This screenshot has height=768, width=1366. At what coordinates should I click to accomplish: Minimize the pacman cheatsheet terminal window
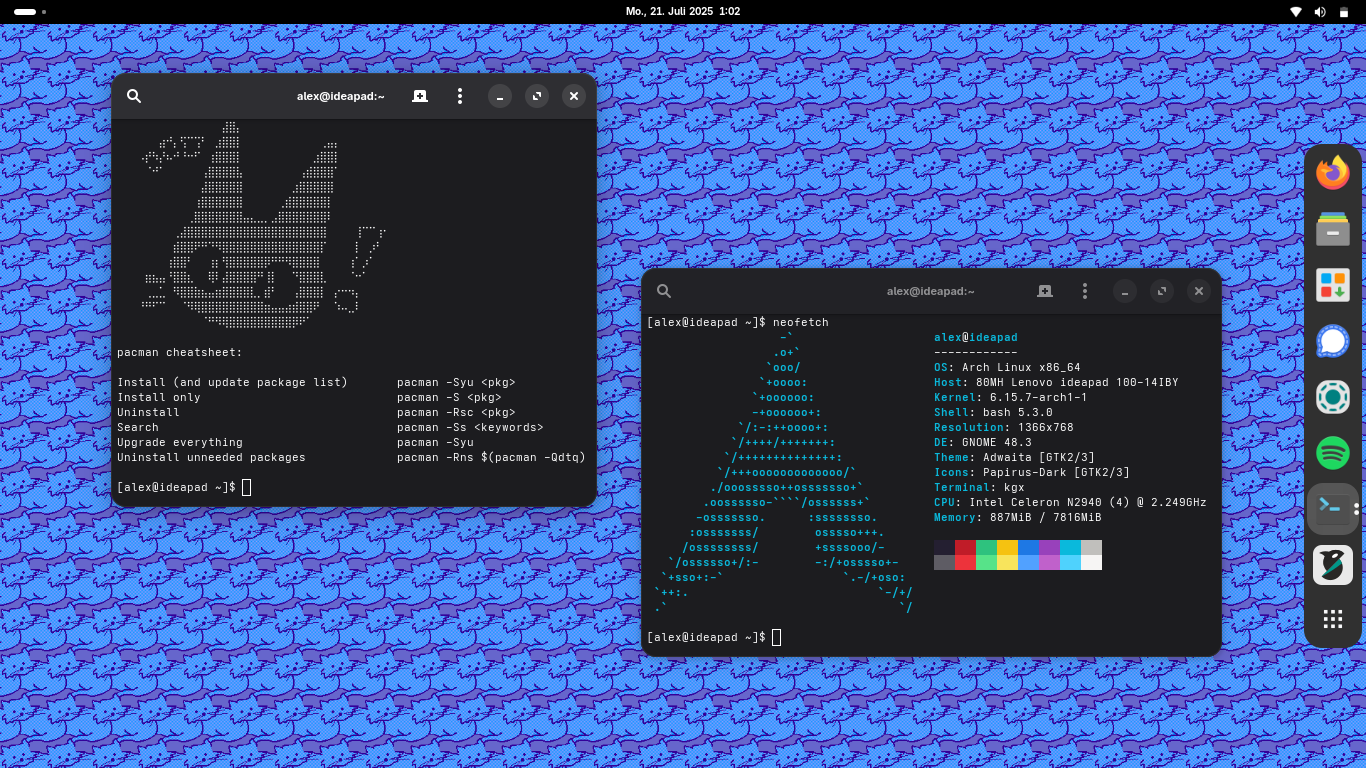point(500,96)
